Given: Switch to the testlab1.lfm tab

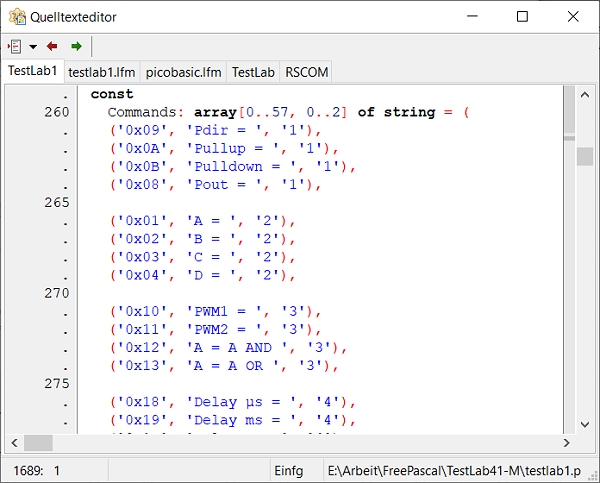Looking at the screenshot, I should 102,72.
